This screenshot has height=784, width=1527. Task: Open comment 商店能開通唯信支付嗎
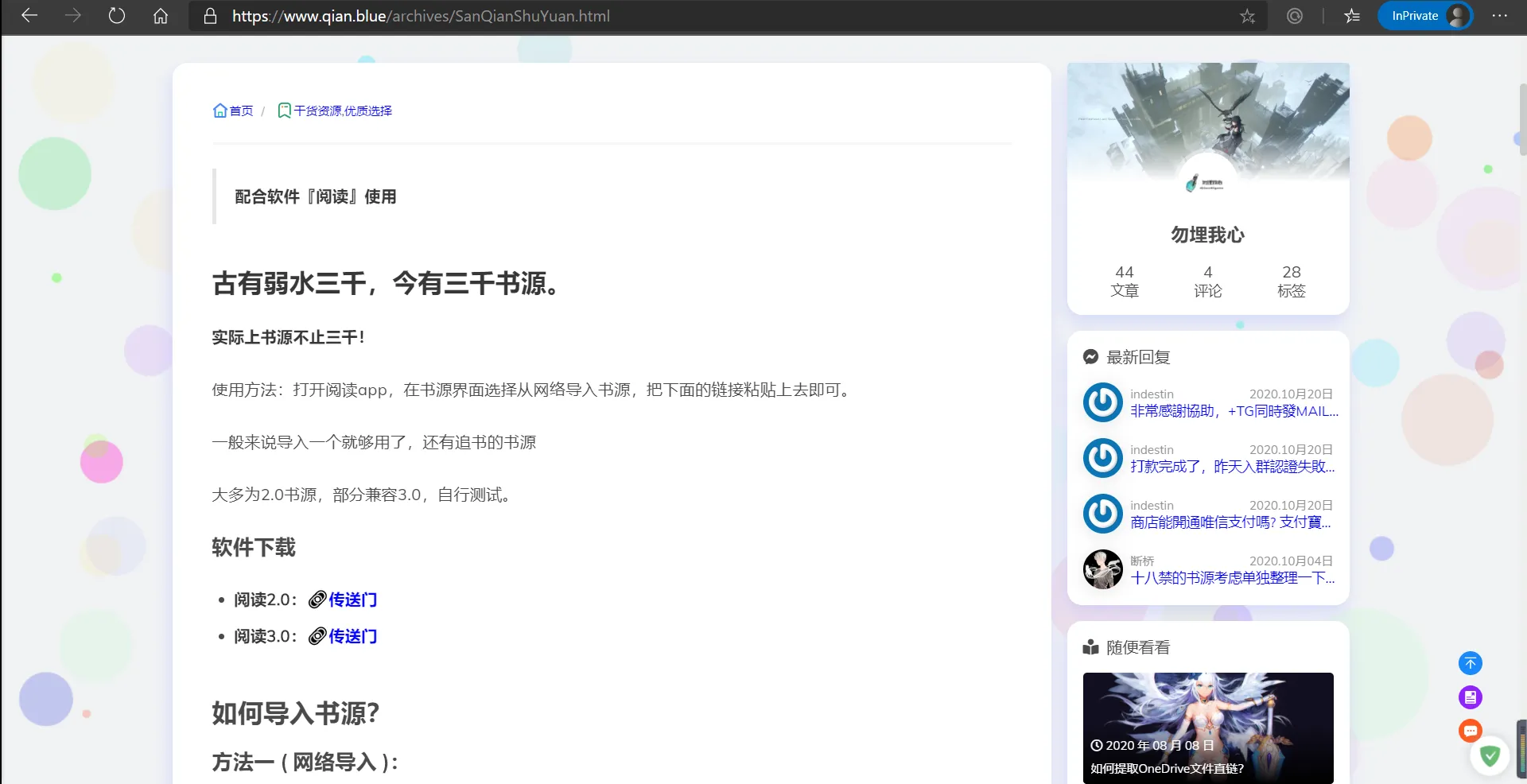1230,522
